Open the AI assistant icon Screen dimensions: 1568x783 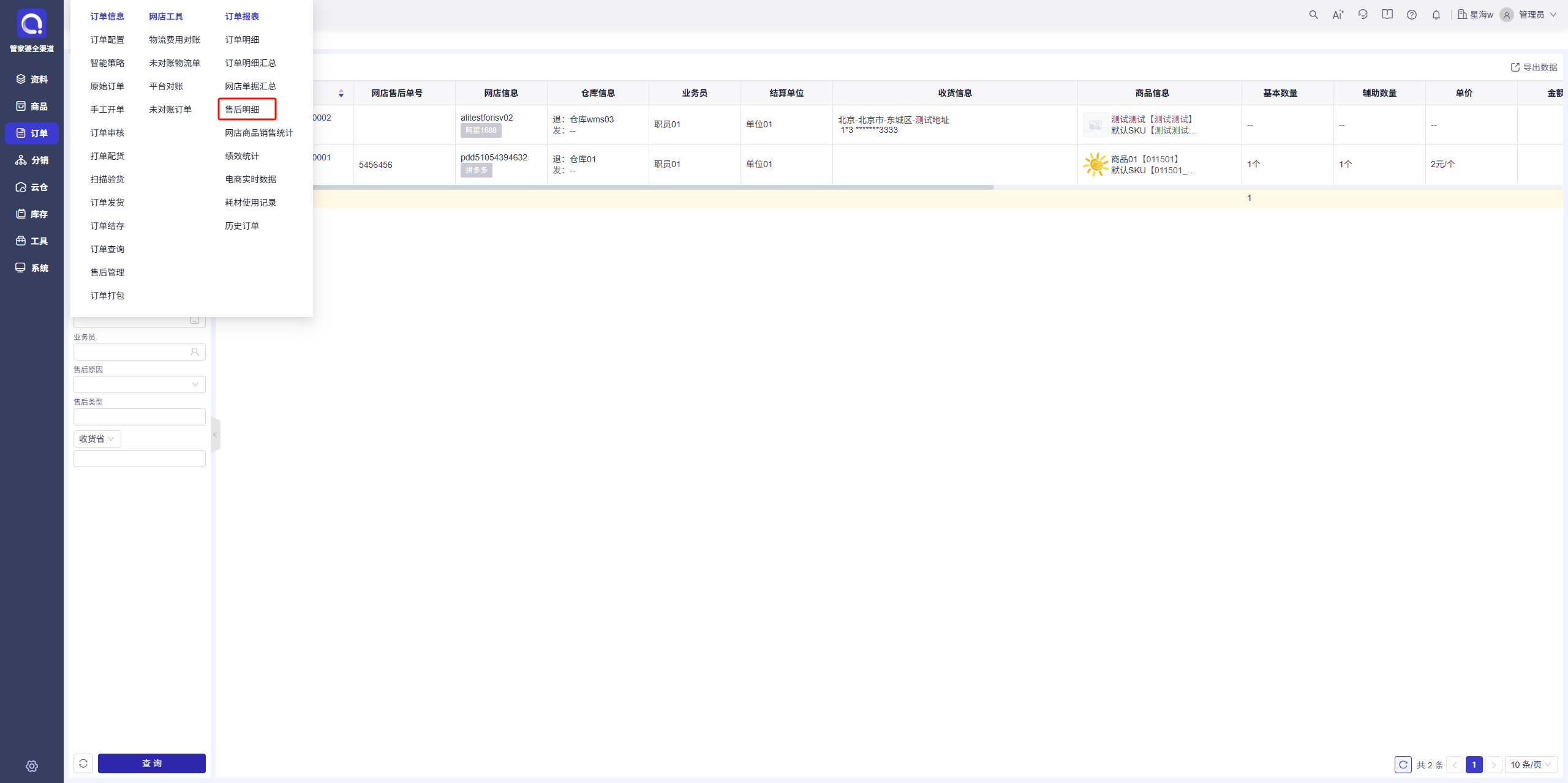pyautogui.click(x=1338, y=15)
